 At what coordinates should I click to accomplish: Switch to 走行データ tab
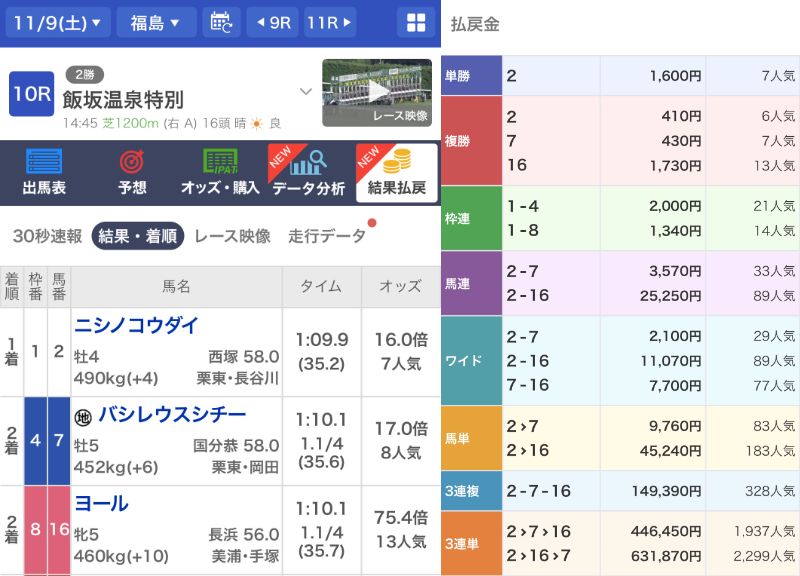coord(327,236)
